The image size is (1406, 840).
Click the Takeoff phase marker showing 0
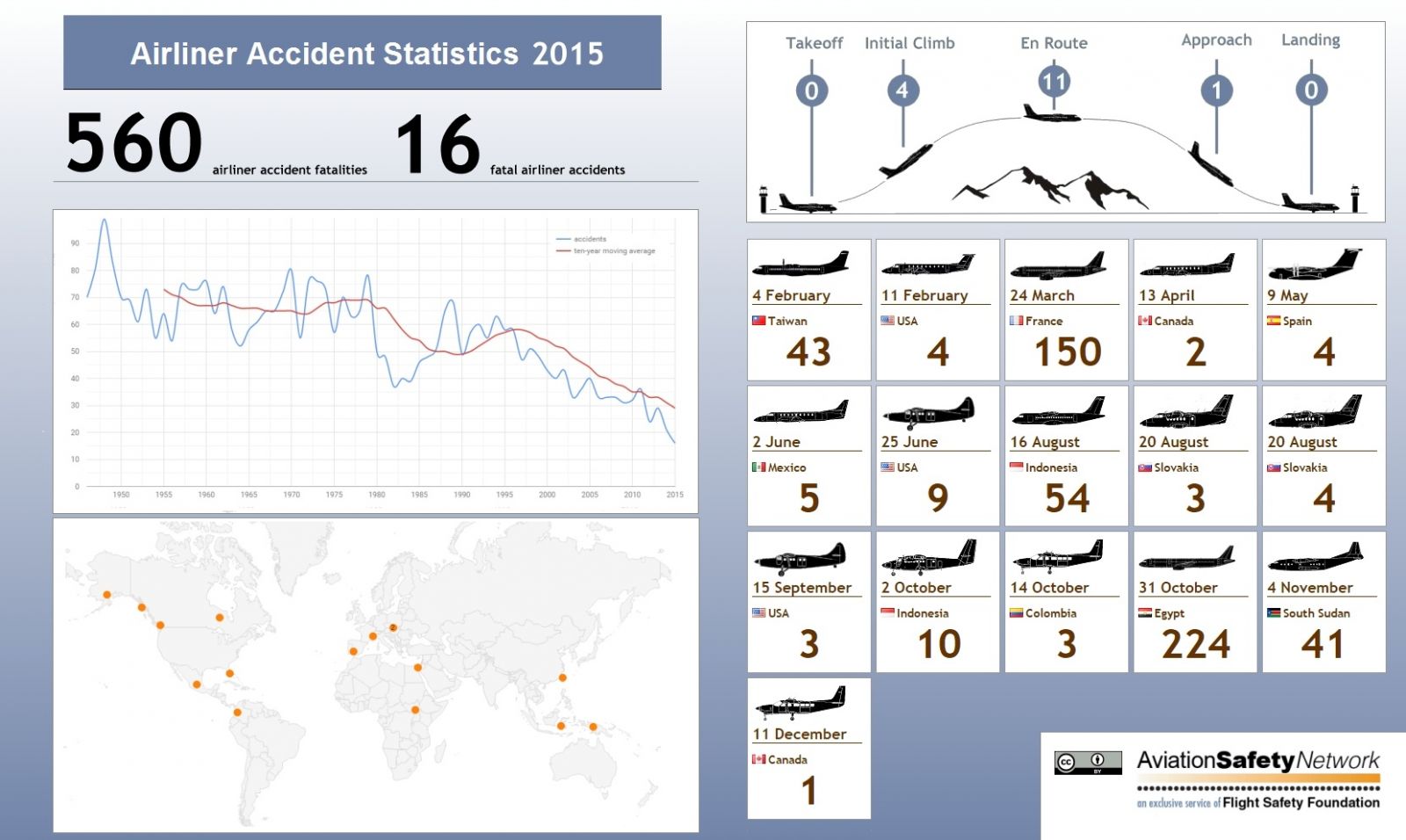pyautogui.click(x=811, y=91)
